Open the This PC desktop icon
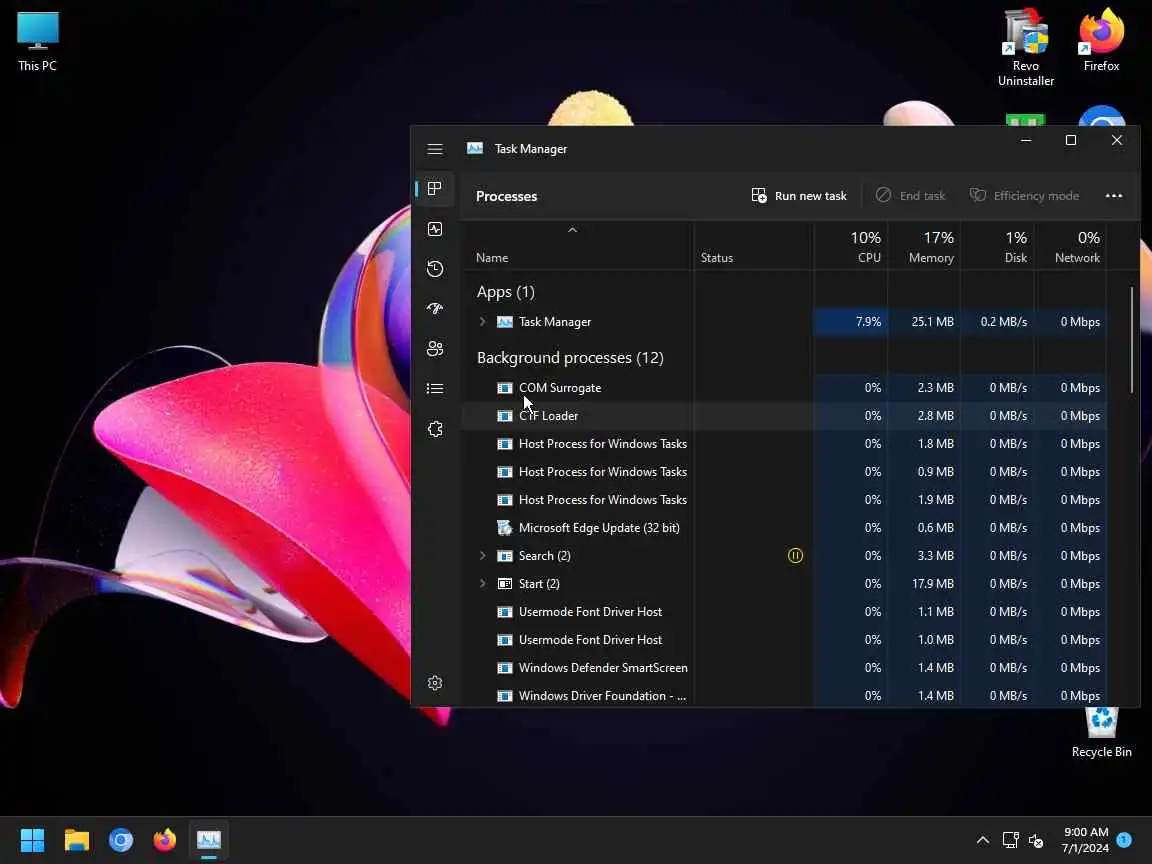 tap(37, 42)
